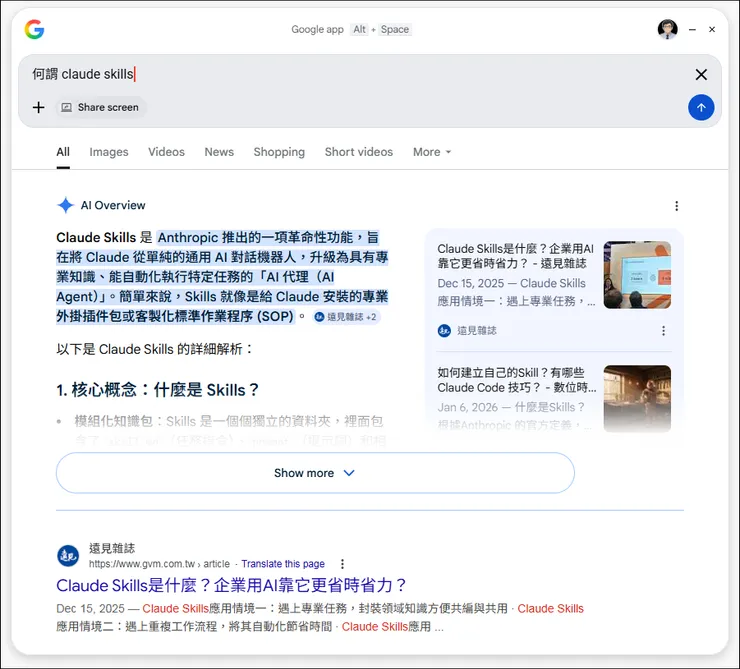740x669 pixels.
Task: Expand the More dropdown
Action: coord(432,152)
